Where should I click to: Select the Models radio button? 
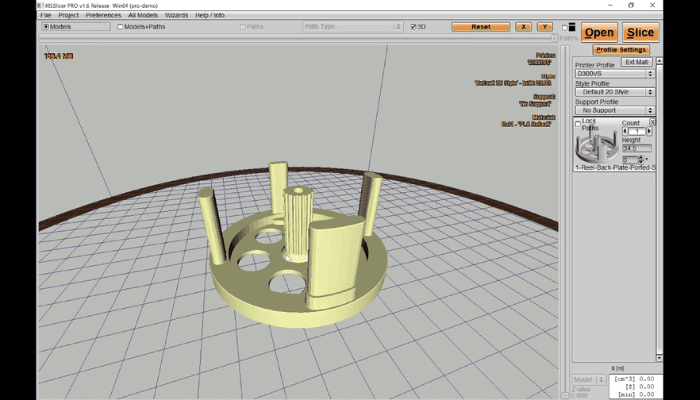click(x=46, y=27)
